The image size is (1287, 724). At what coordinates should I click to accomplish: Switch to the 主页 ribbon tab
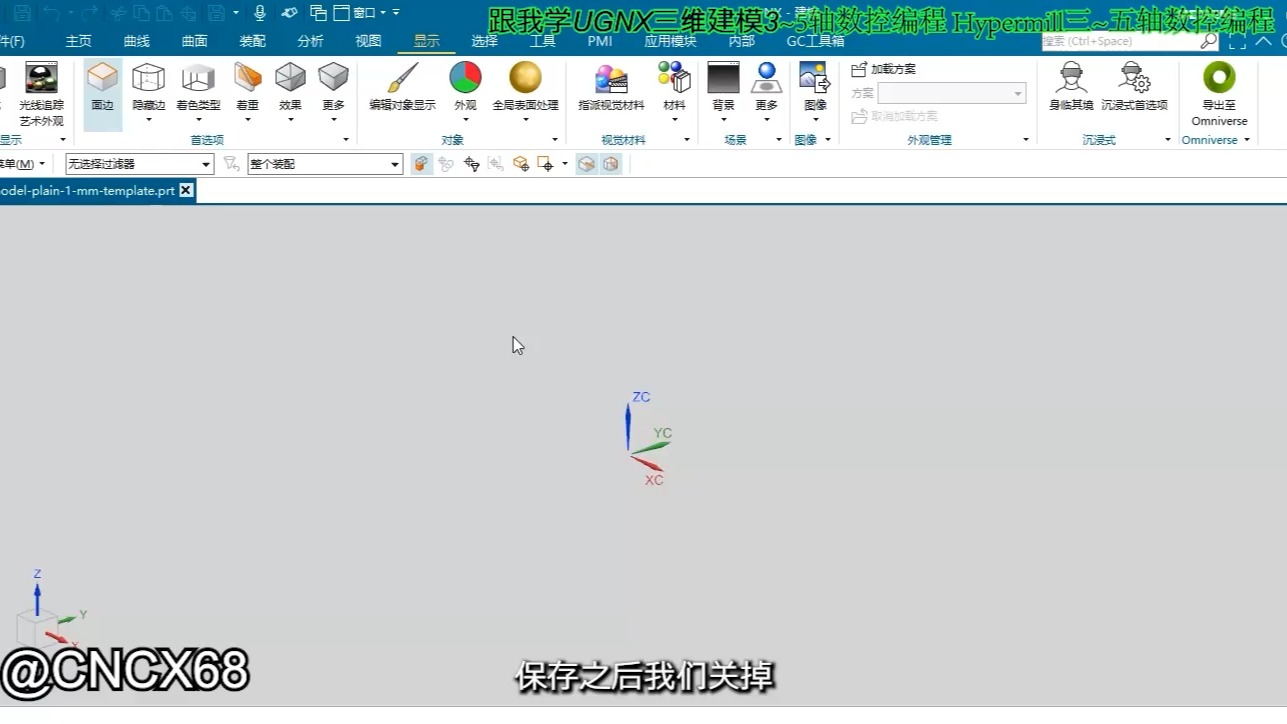pos(78,41)
